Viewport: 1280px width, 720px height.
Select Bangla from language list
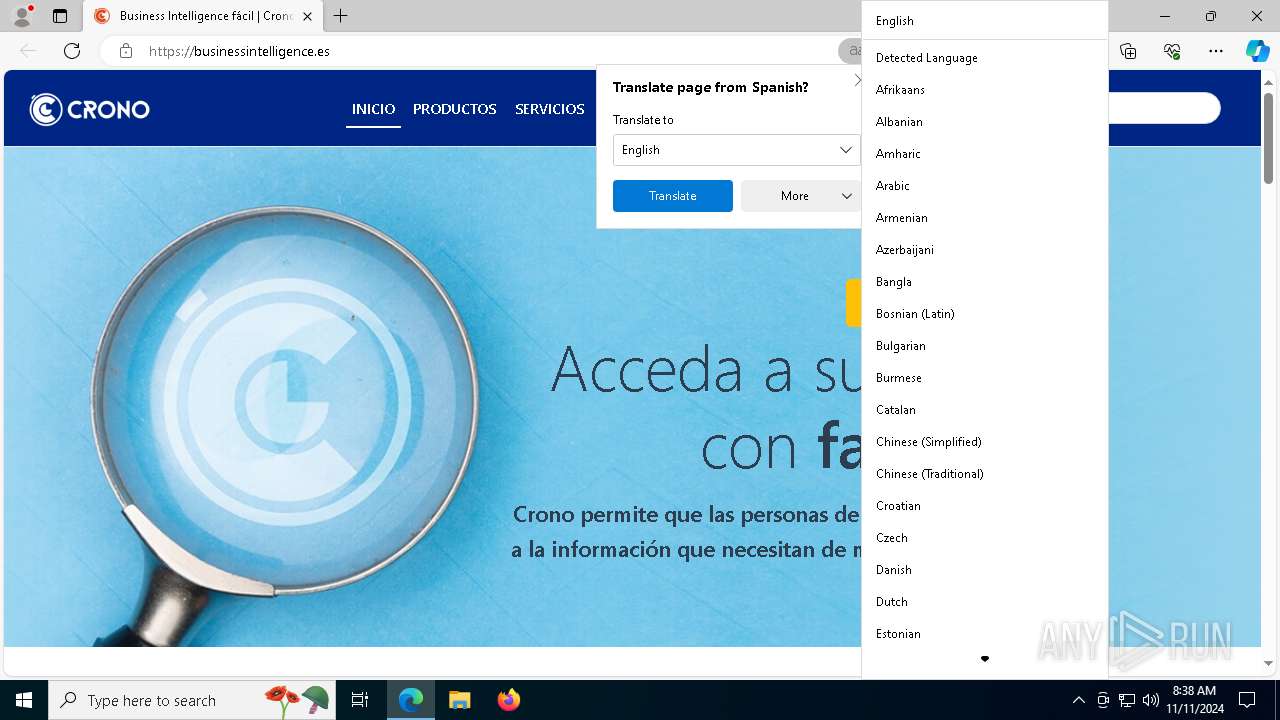point(985,282)
